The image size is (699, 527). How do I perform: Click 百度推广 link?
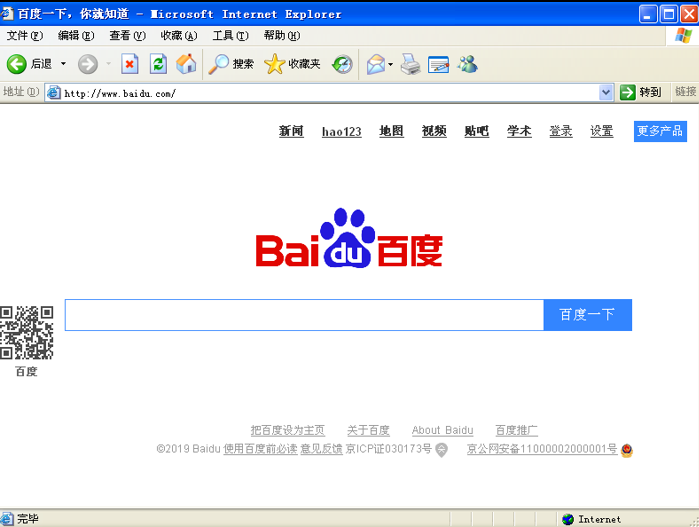click(x=517, y=430)
